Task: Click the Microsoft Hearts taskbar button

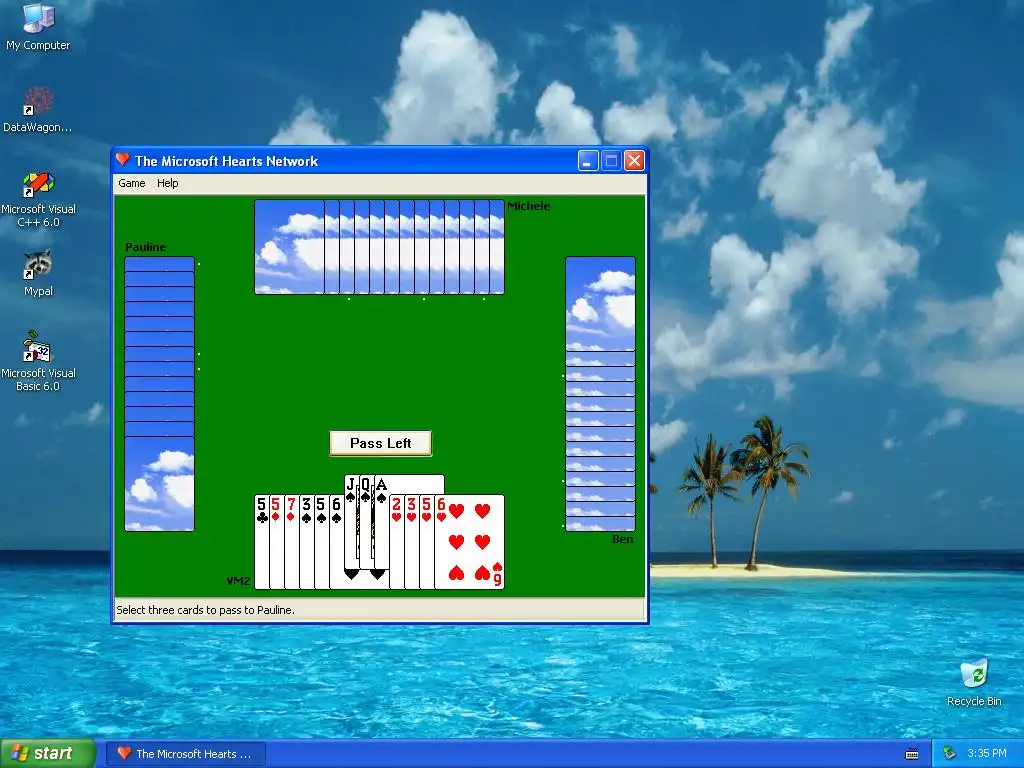Action: [x=186, y=754]
